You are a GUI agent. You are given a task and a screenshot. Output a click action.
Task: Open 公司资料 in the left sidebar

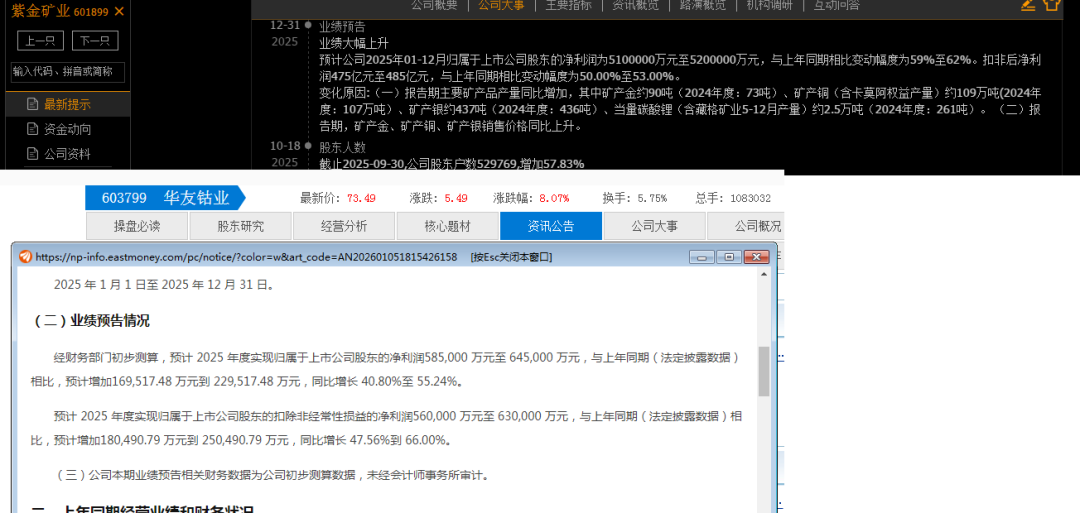68,154
